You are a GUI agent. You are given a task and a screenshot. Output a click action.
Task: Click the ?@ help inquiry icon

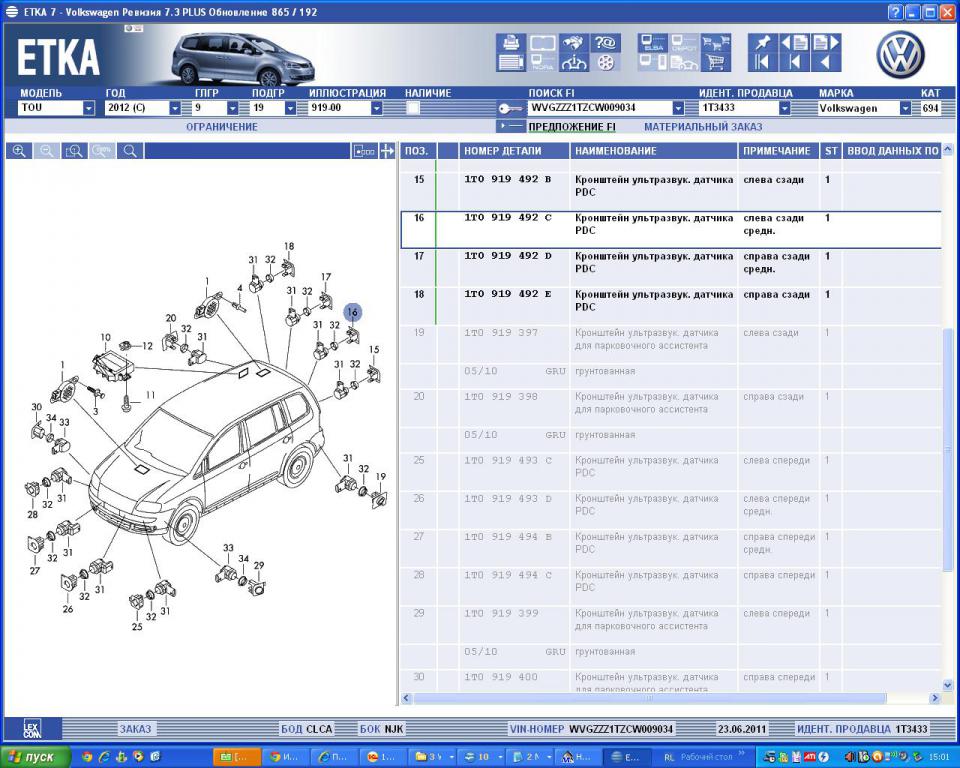tap(605, 43)
